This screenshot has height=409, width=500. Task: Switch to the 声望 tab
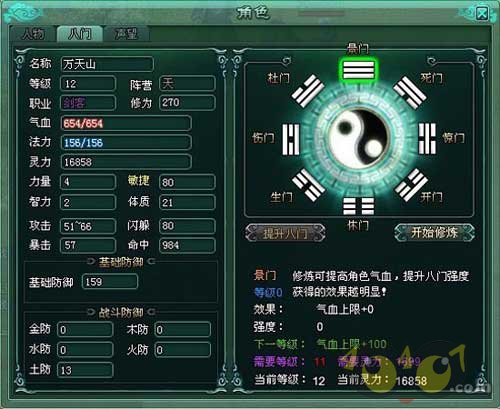(x=126, y=34)
